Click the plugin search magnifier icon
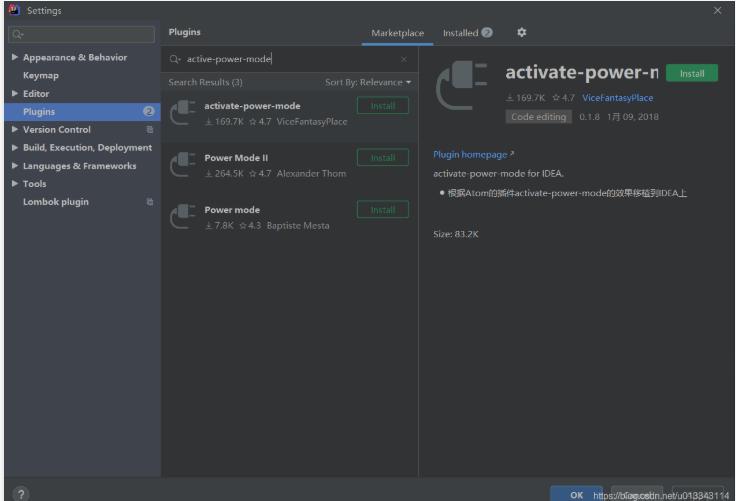Screen dimensions: 736x501 [175, 59]
